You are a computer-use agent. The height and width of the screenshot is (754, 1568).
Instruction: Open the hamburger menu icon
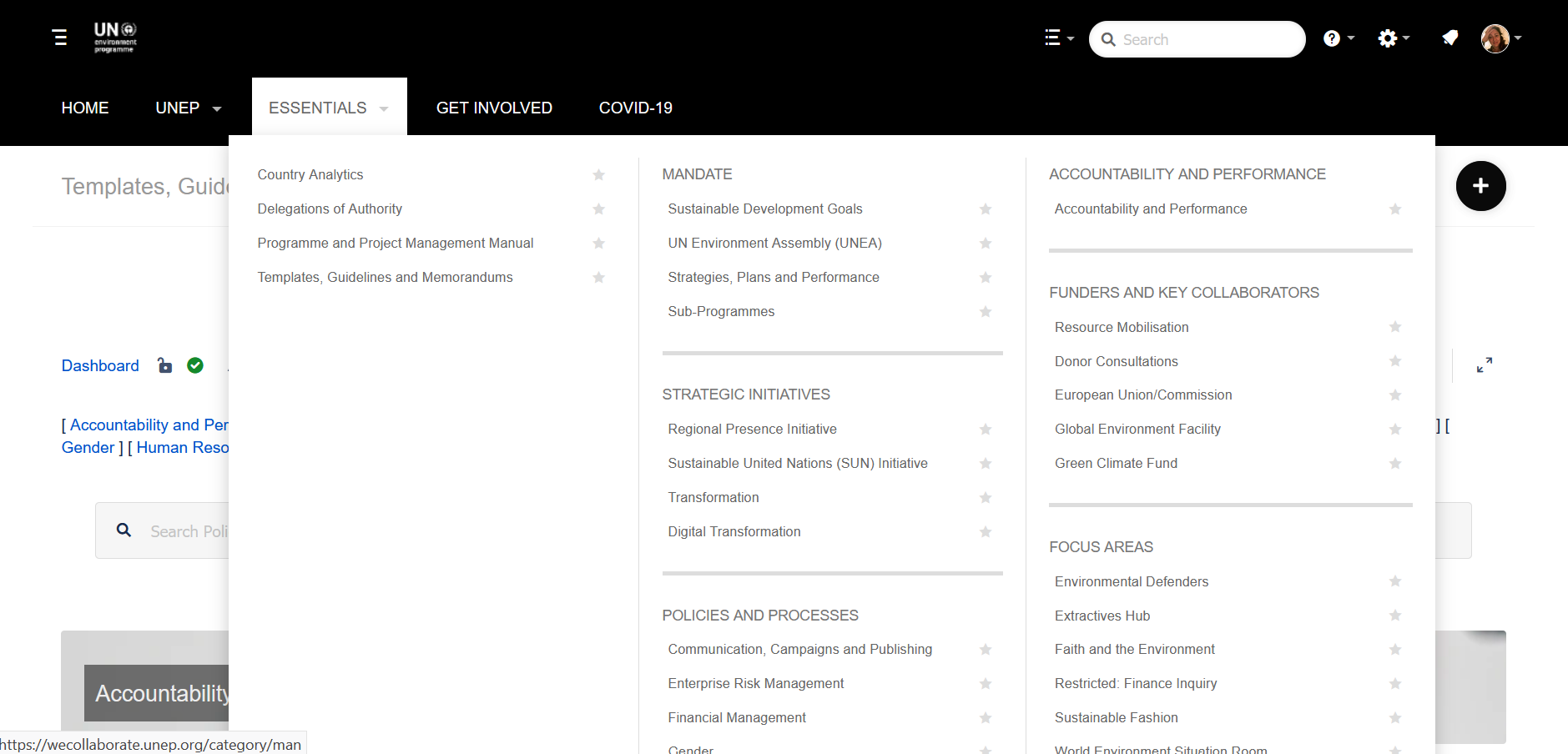pyautogui.click(x=60, y=38)
